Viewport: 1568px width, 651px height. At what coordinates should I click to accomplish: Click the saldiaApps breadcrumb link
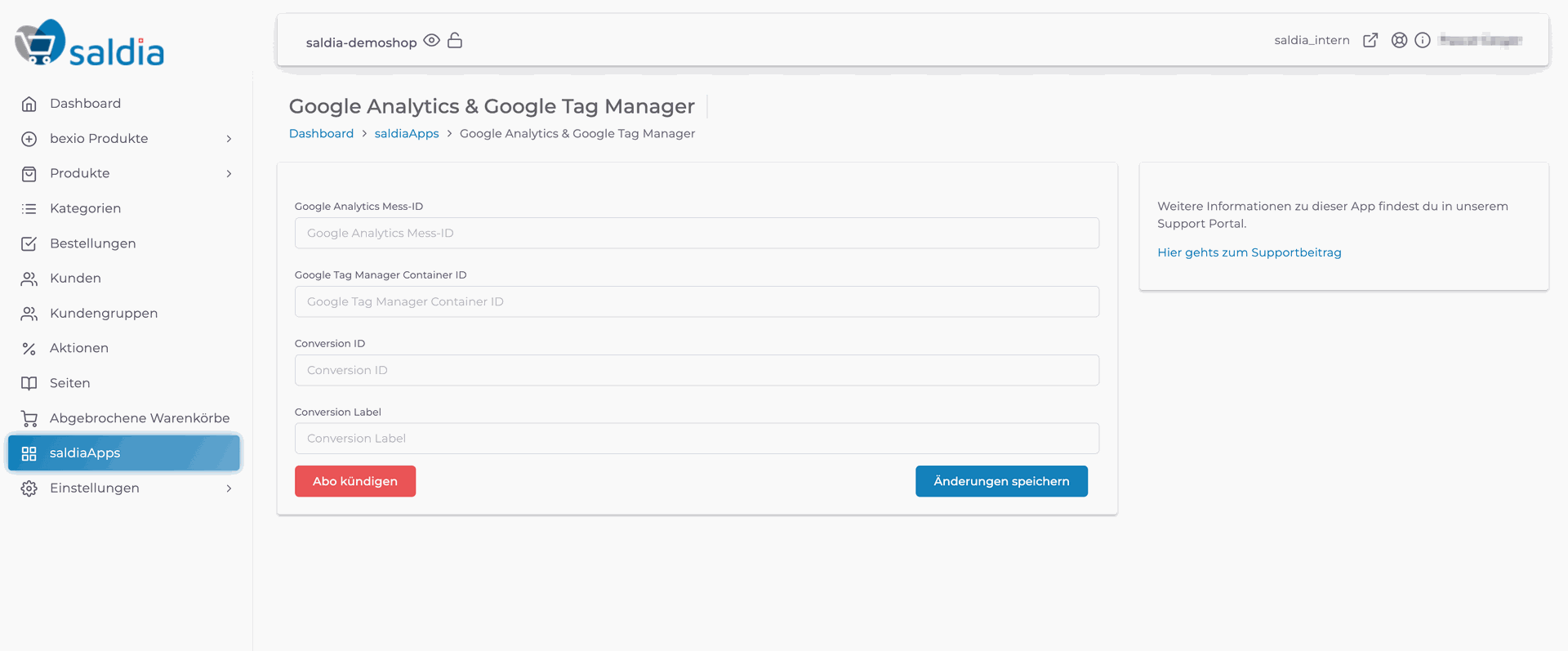[407, 133]
